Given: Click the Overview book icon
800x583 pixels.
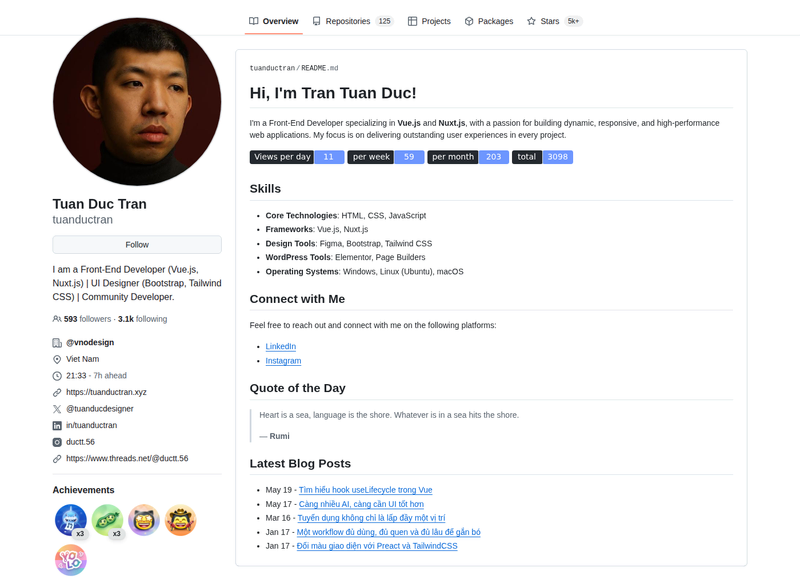Looking at the screenshot, I should pyautogui.click(x=254, y=21).
